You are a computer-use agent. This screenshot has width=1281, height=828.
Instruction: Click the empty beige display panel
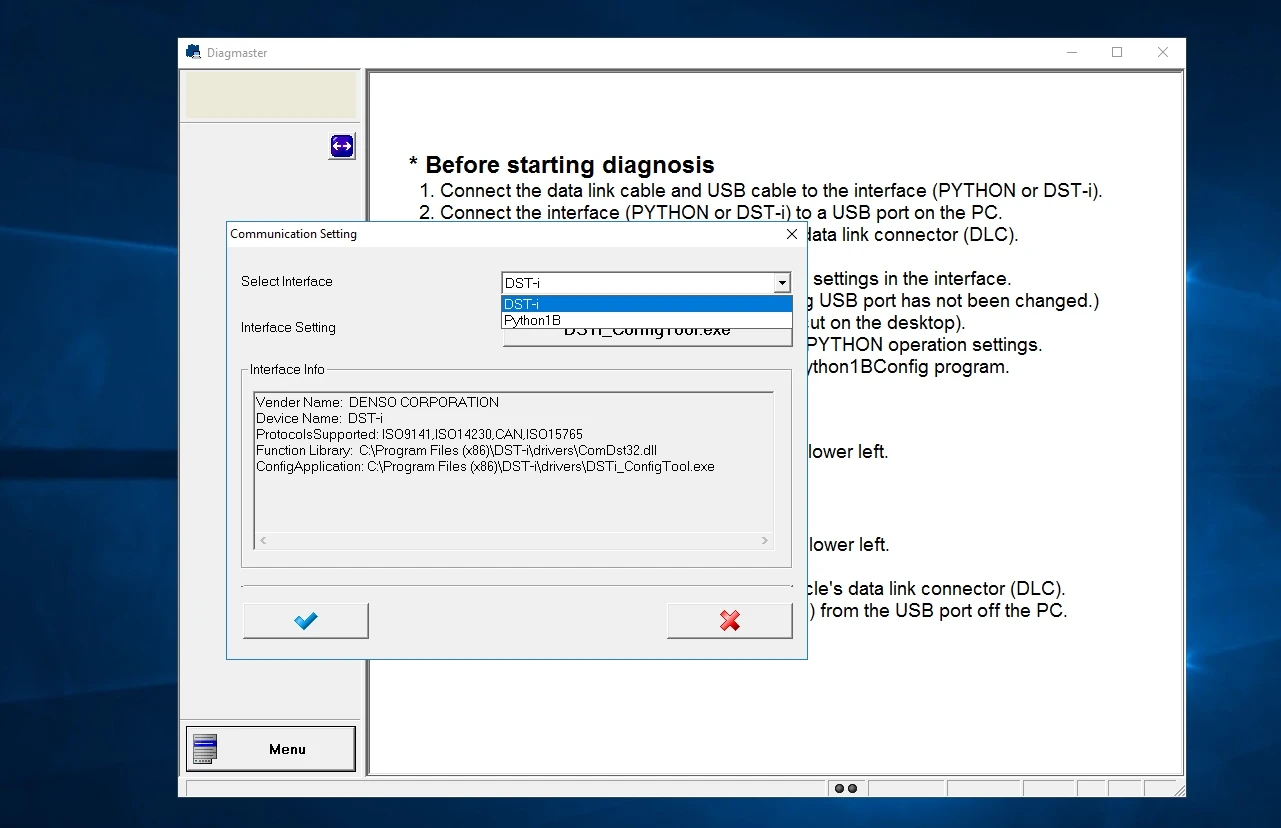coord(271,95)
